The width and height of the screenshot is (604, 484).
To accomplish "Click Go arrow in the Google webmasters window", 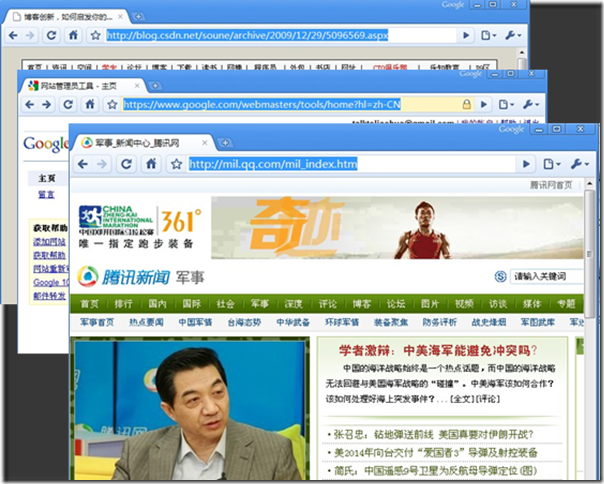I will [x=483, y=104].
